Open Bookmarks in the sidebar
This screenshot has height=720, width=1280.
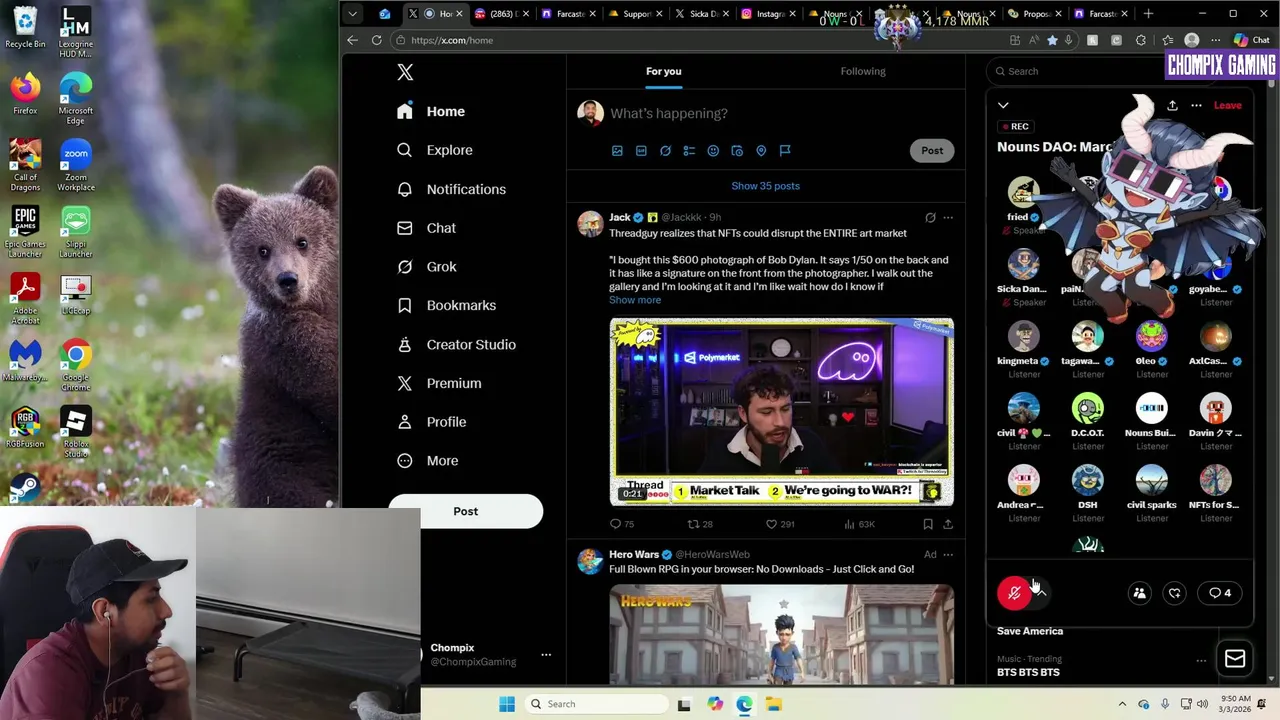tap(447, 305)
